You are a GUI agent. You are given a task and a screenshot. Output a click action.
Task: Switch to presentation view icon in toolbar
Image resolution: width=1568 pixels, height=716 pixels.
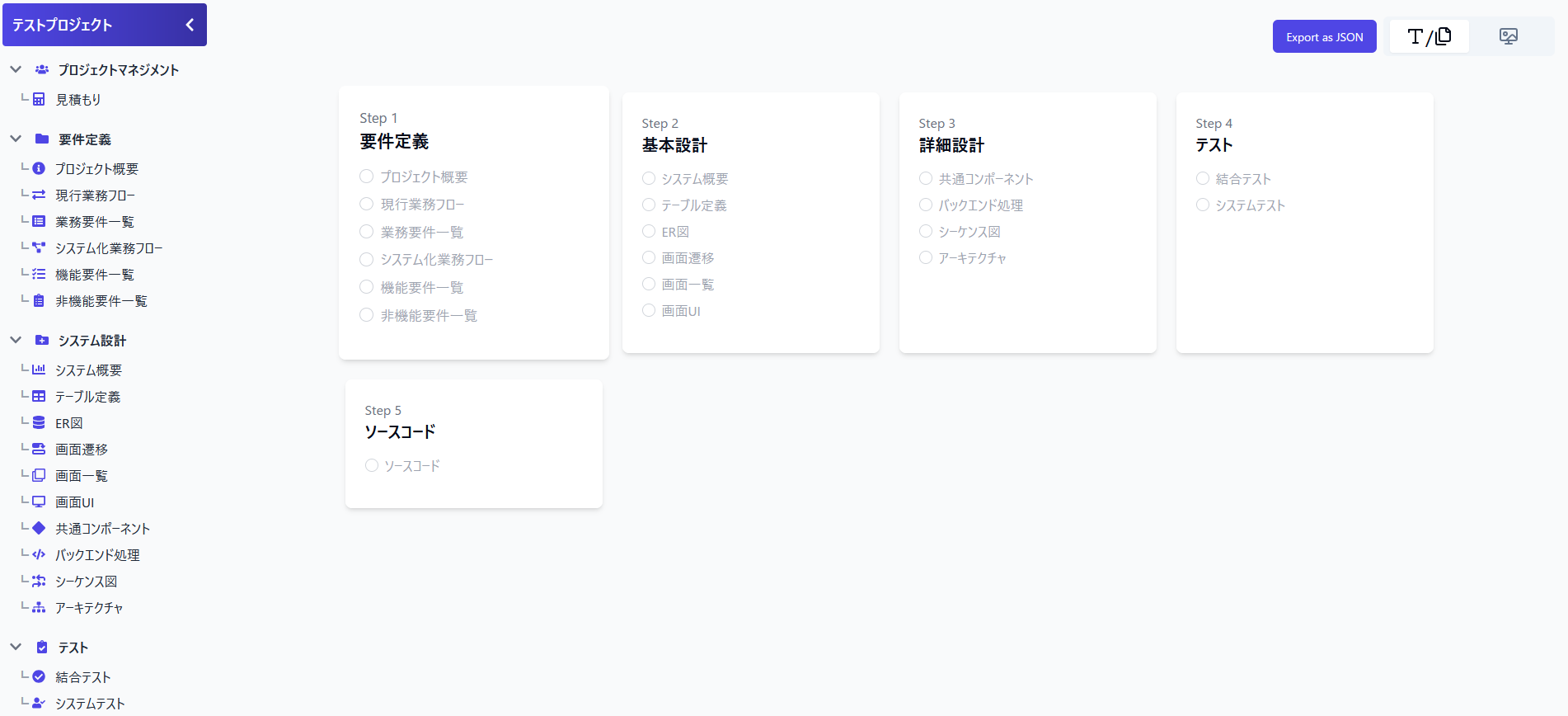click(x=1509, y=36)
